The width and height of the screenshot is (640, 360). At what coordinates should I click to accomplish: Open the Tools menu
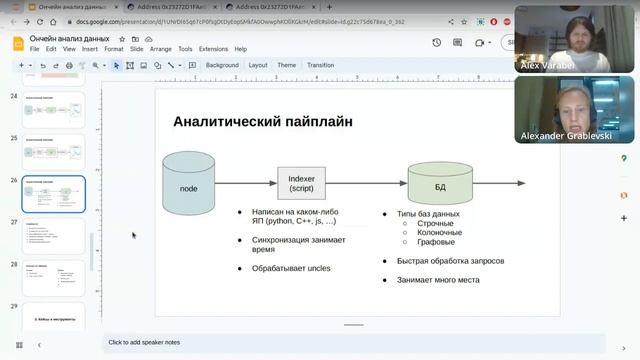(x=185, y=49)
